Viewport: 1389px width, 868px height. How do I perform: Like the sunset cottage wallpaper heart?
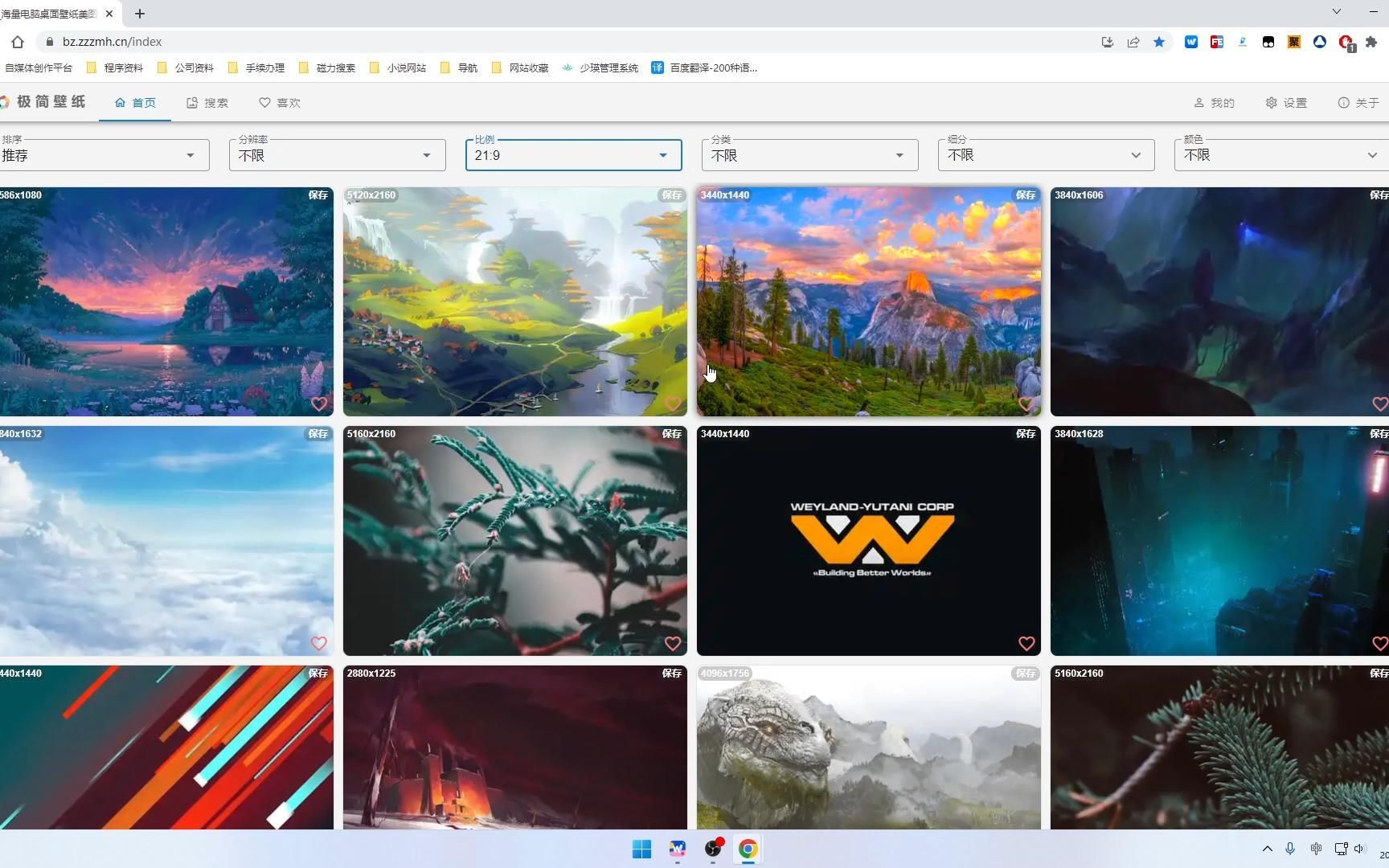click(319, 404)
